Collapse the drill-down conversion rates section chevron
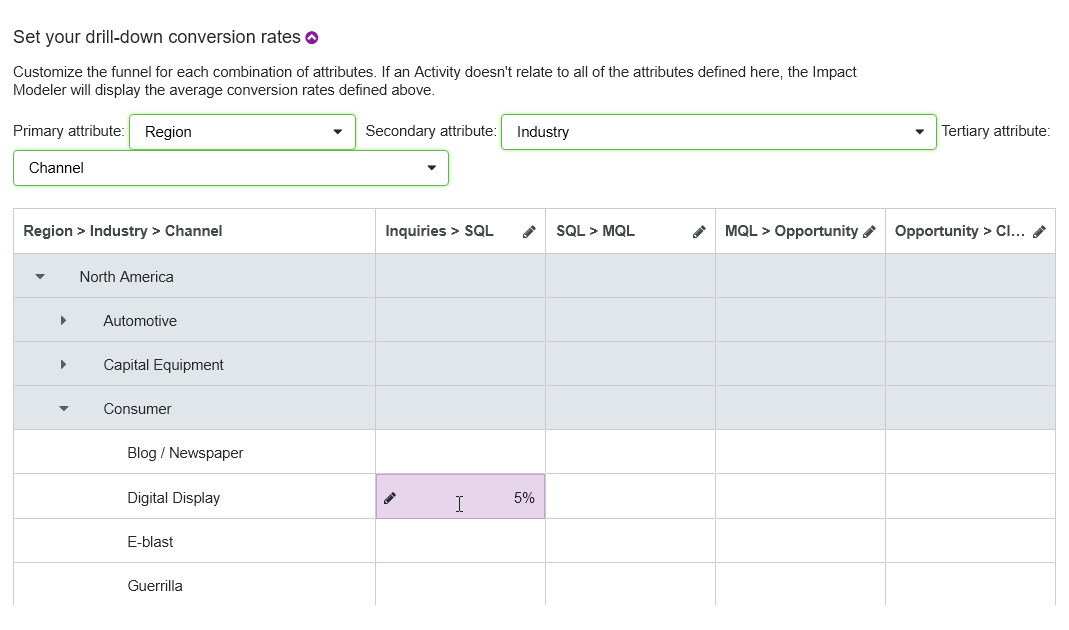This screenshot has width=1069, height=630. click(x=312, y=38)
